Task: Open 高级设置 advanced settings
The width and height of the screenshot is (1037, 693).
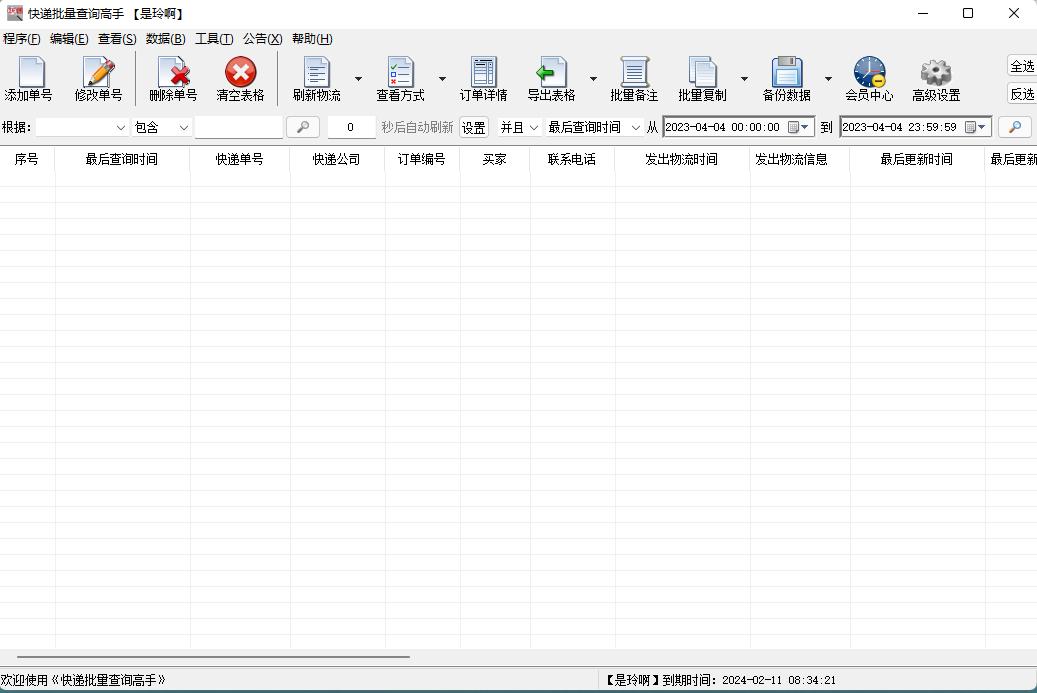Action: click(x=935, y=79)
